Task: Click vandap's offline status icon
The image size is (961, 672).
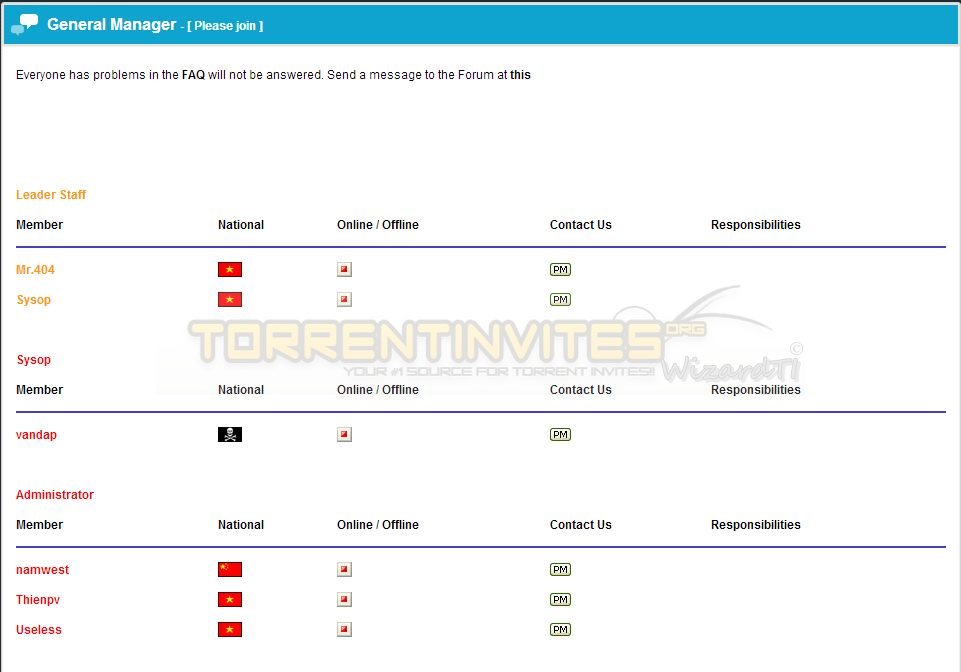Action: [x=344, y=435]
